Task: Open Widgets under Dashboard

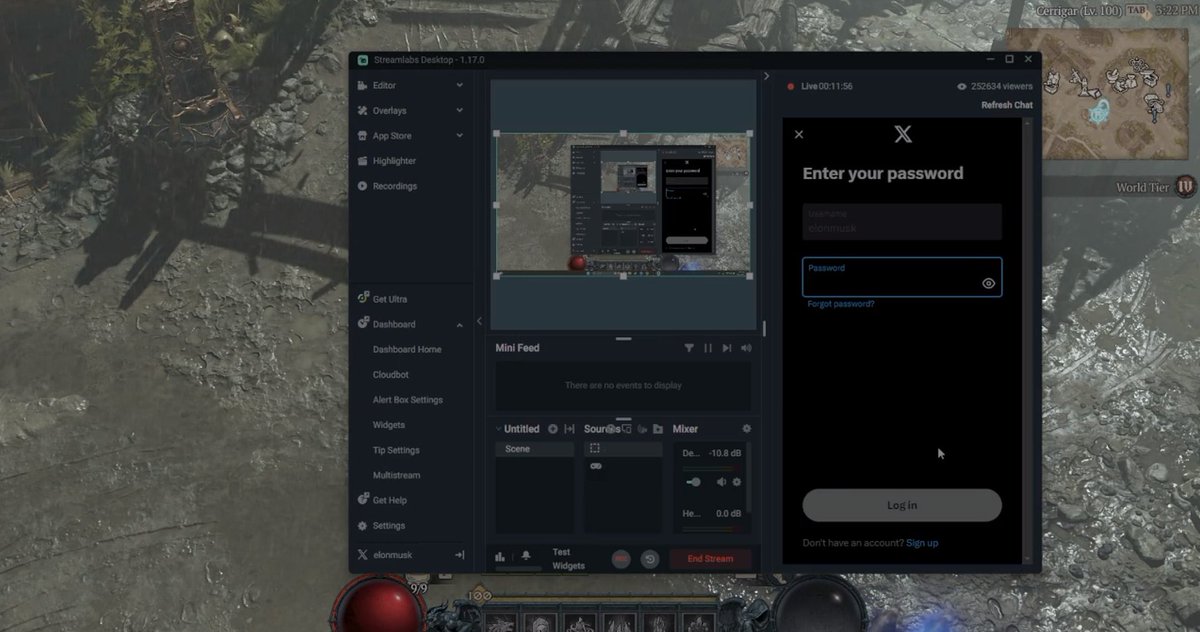Action: point(389,425)
